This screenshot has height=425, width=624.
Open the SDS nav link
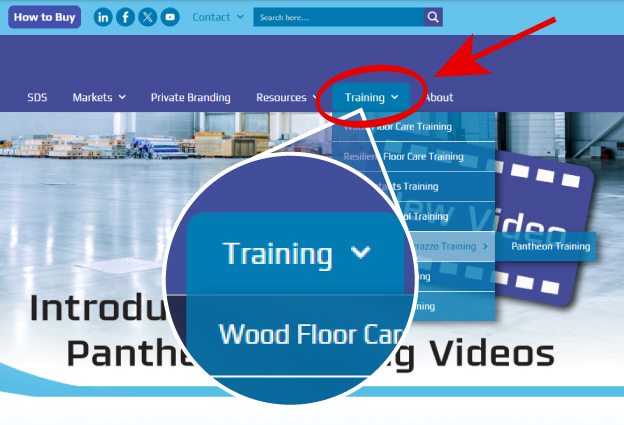[37, 97]
